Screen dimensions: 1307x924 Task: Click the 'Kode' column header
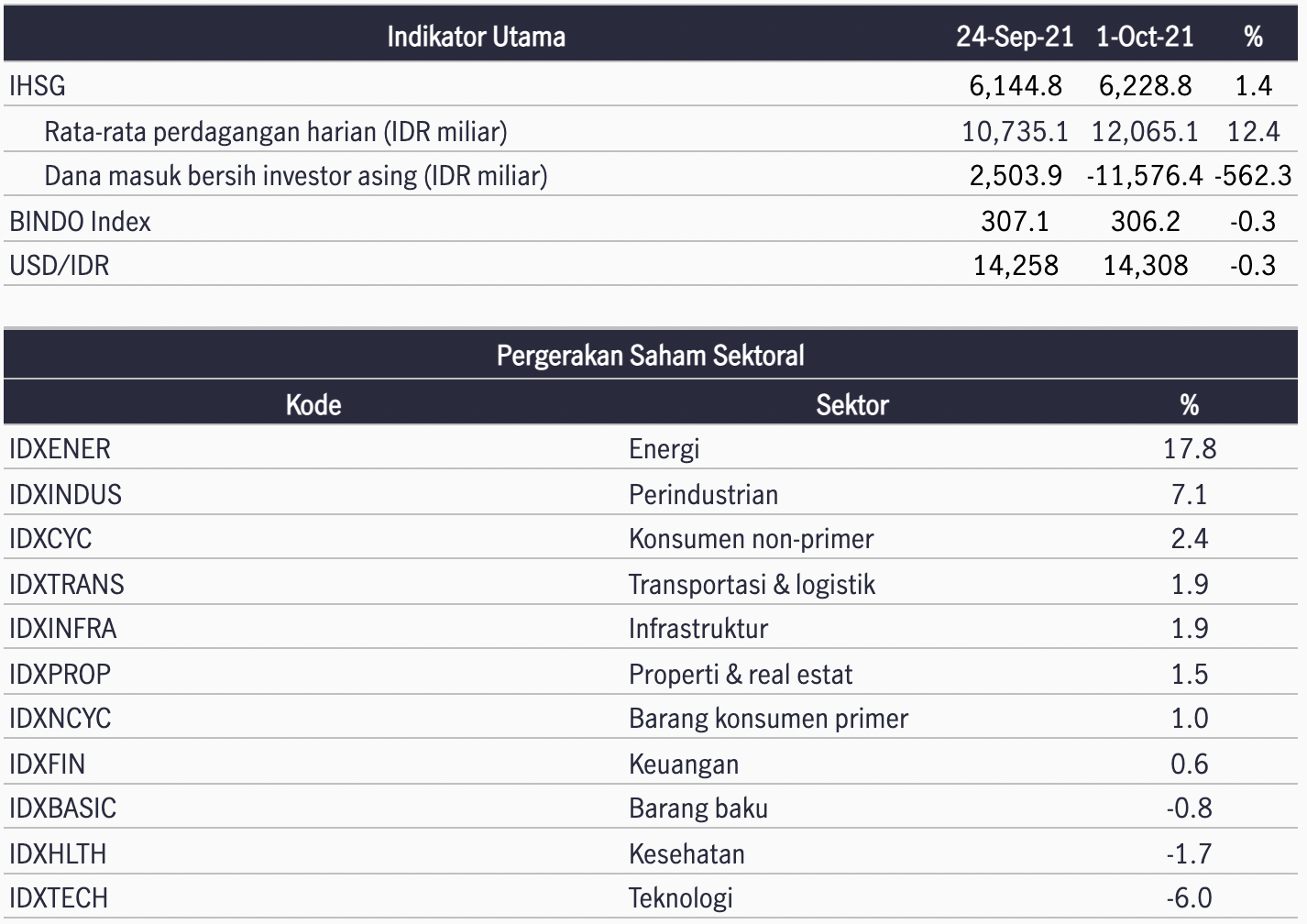[x=313, y=405]
